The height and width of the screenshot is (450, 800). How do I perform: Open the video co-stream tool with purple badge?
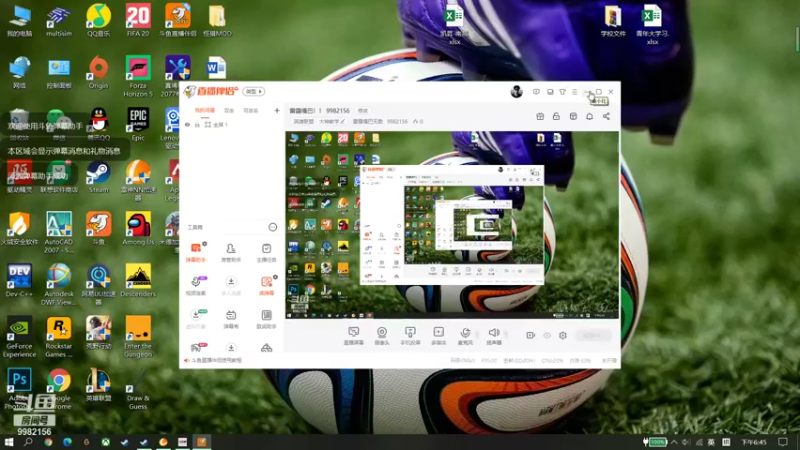195,286
